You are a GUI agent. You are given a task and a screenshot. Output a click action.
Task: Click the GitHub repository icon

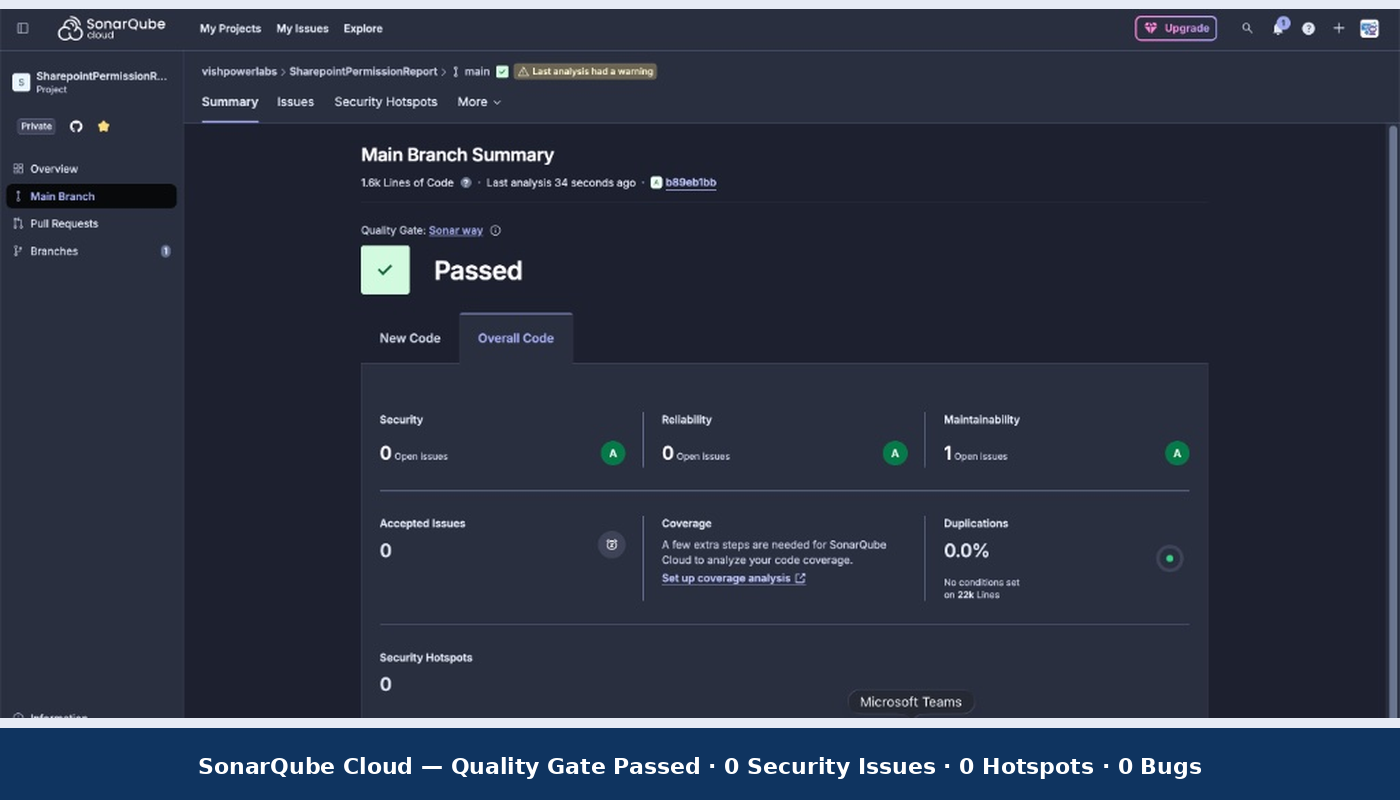(x=76, y=126)
